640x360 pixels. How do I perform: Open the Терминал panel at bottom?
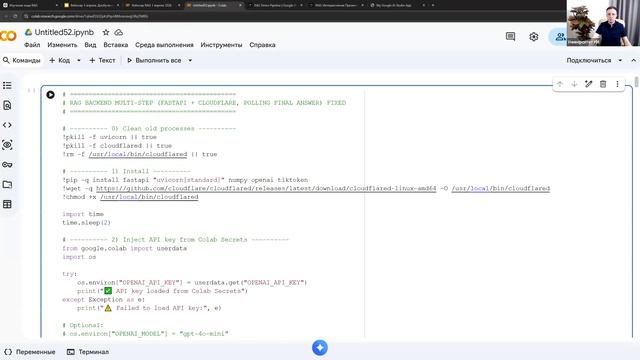(88, 352)
